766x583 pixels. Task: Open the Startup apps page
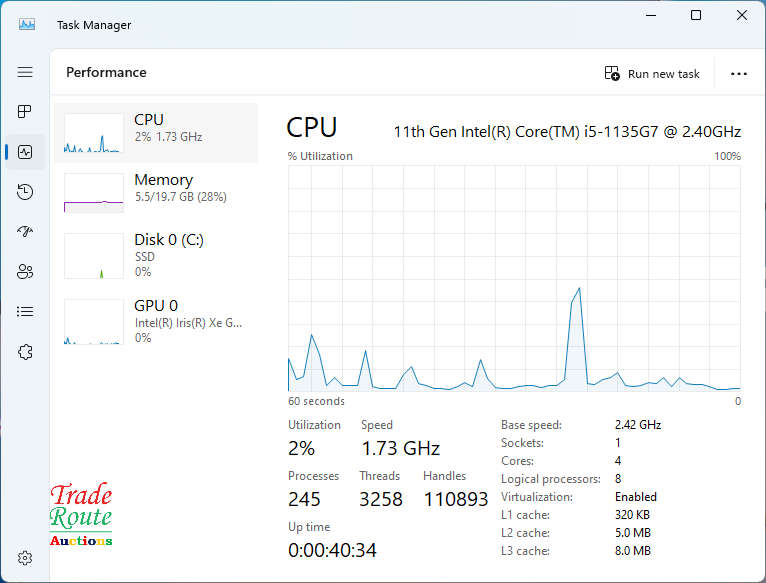tap(25, 232)
